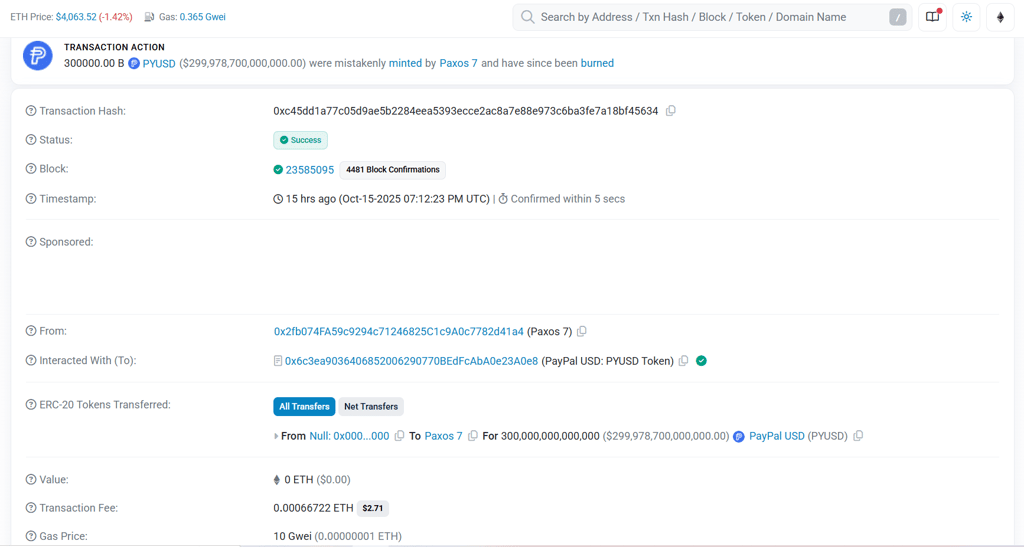Click the 0.00066722 ETH fee text

pyautogui.click(x=313, y=508)
